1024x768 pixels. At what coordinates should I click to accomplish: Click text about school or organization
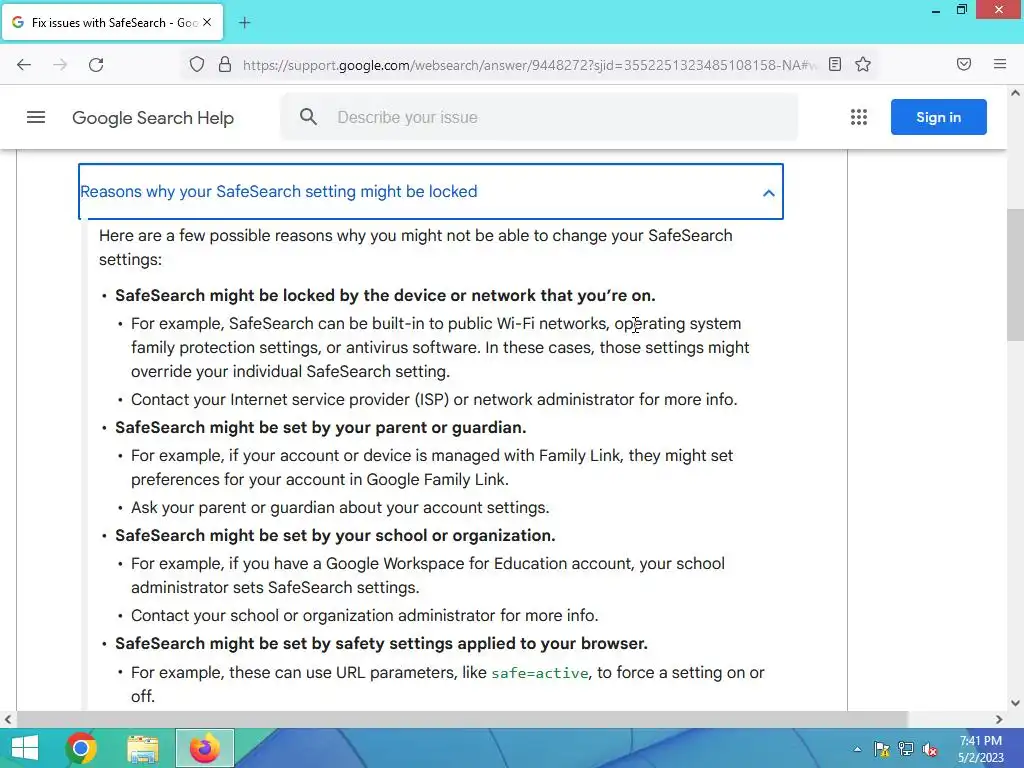tap(335, 536)
